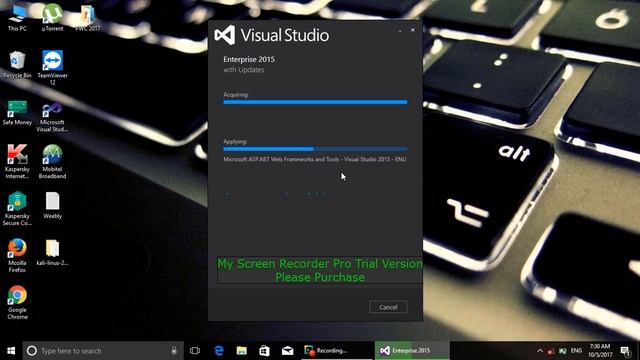Open the Windows Start menu
The height and width of the screenshot is (360, 640).
coord(11,351)
